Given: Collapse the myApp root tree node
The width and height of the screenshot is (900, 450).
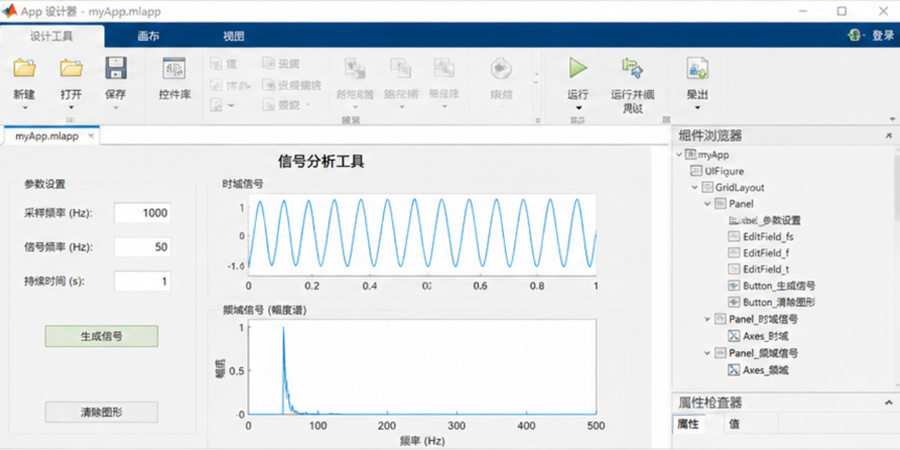Looking at the screenshot, I should click(x=680, y=154).
